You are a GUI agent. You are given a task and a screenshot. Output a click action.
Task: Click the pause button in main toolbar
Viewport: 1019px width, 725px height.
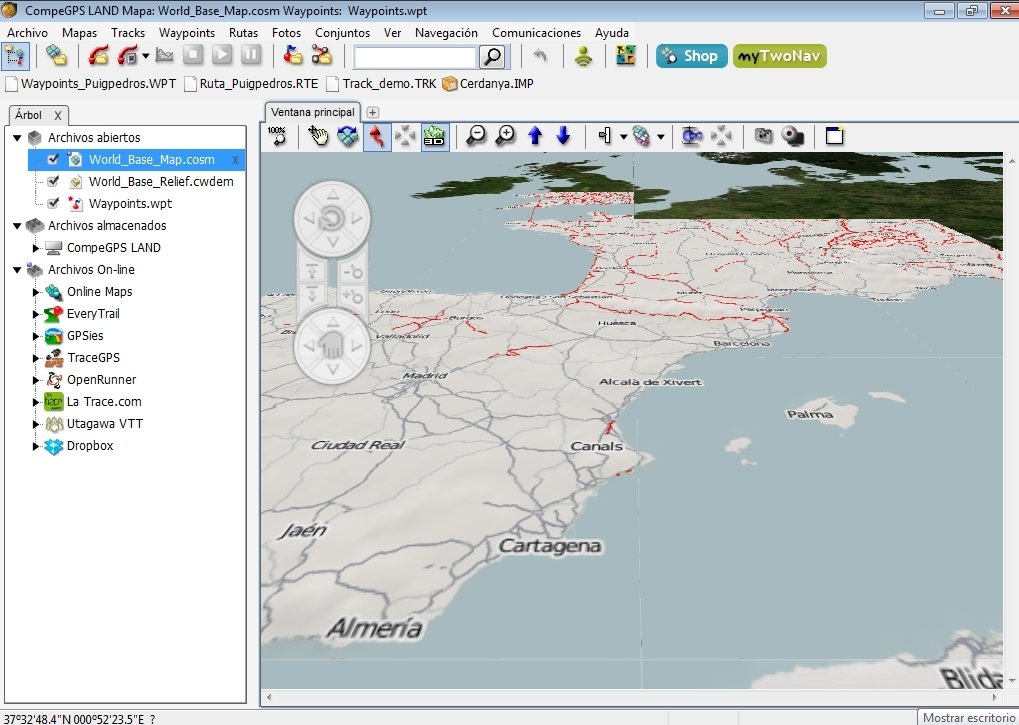tap(251, 55)
